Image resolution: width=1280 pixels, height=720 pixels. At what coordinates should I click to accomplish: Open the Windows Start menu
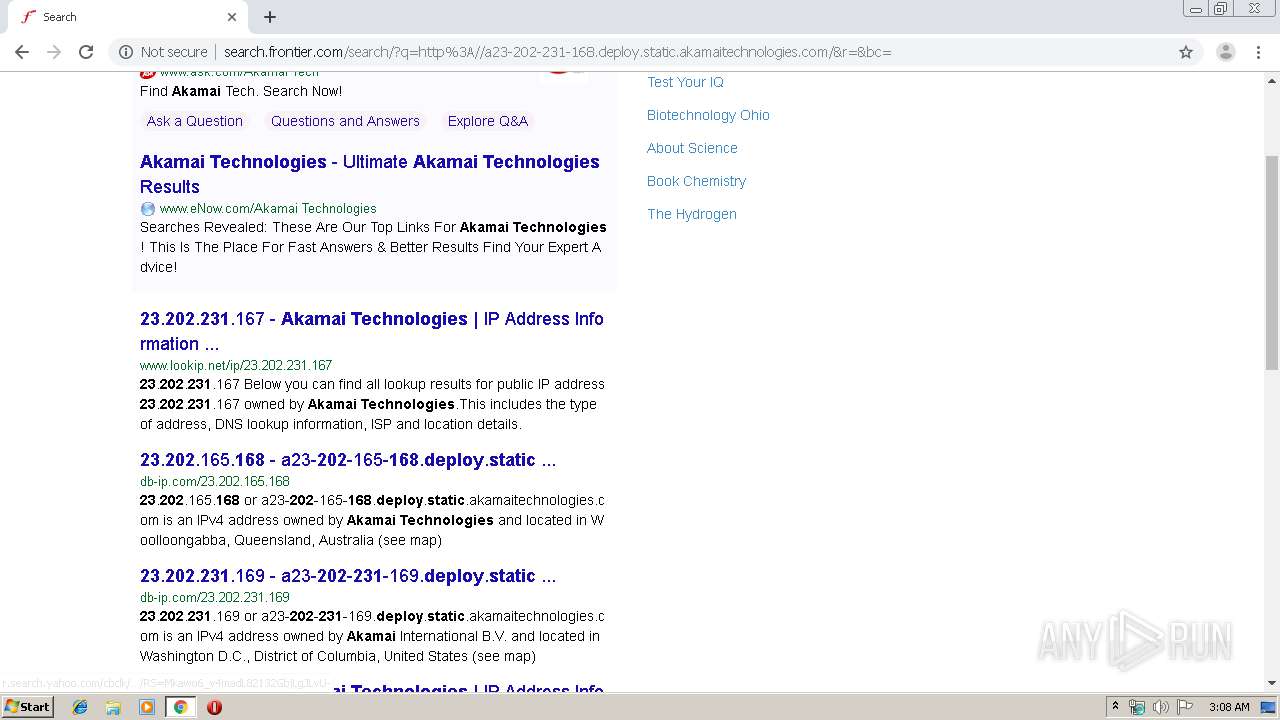pyautogui.click(x=27, y=706)
